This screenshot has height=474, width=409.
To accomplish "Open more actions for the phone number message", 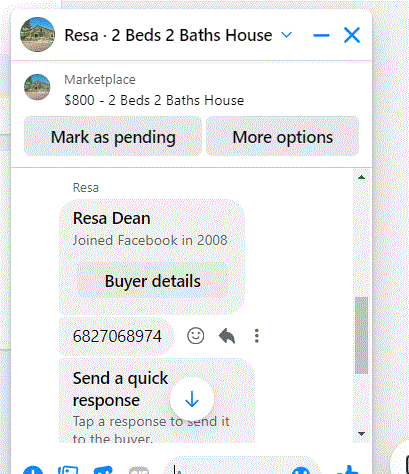I will (256, 336).
